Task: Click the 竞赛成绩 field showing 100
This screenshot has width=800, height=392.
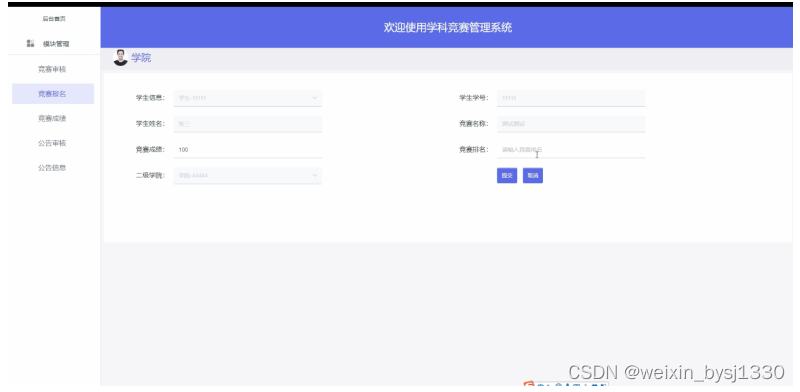Action: (x=247, y=150)
